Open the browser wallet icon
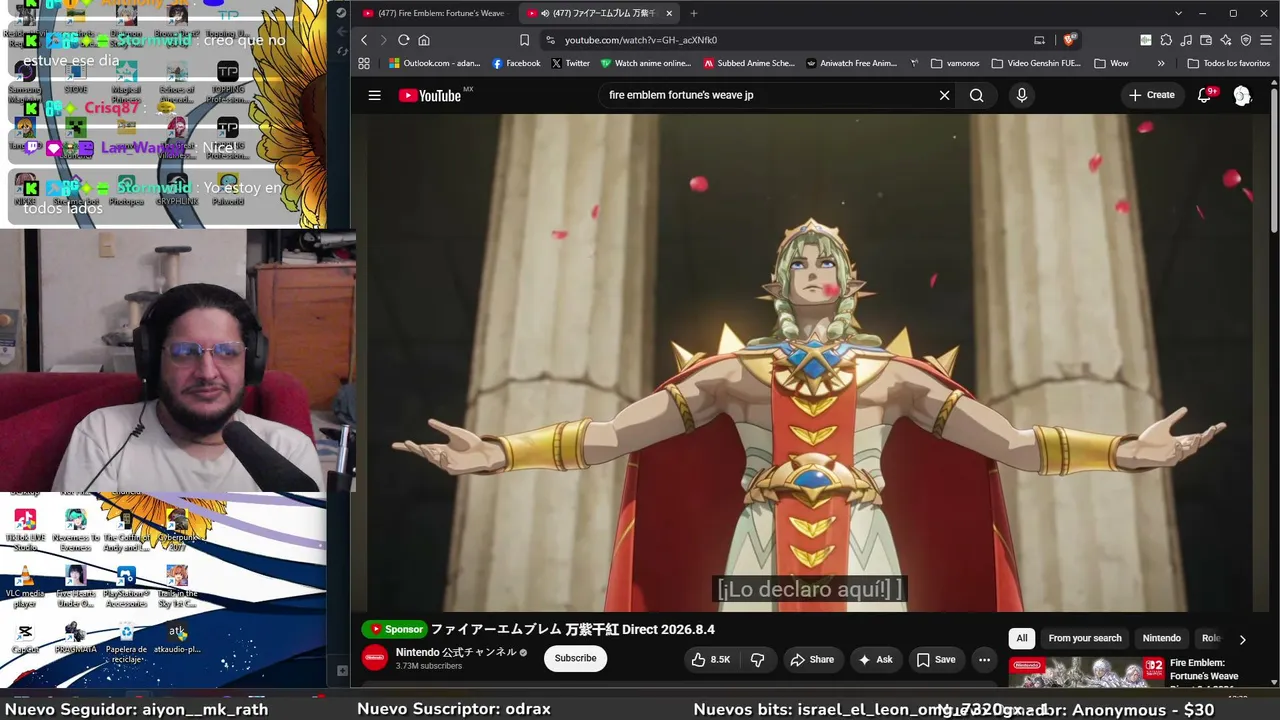The height and width of the screenshot is (720, 1280). point(1206,40)
